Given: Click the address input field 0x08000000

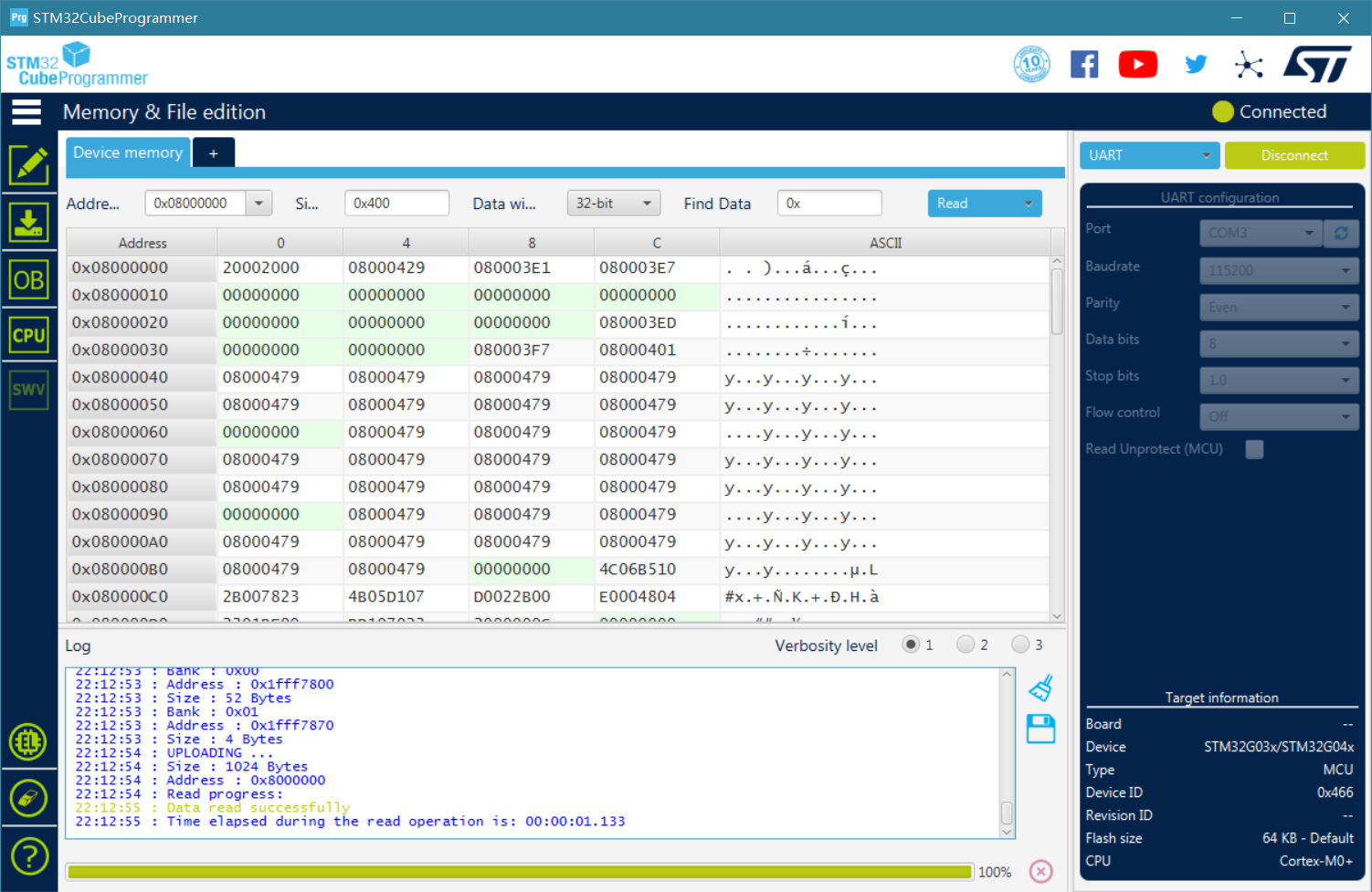Looking at the screenshot, I should [195, 203].
